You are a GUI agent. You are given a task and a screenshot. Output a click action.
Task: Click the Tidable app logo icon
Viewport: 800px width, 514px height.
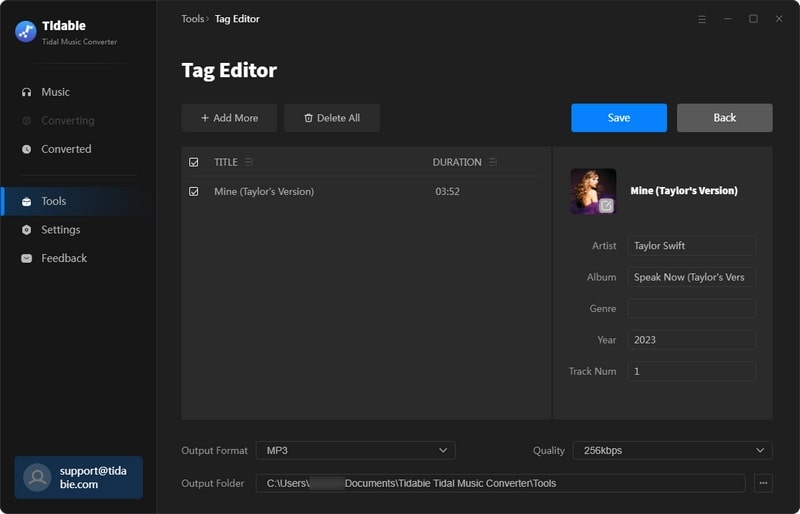[26, 31]
